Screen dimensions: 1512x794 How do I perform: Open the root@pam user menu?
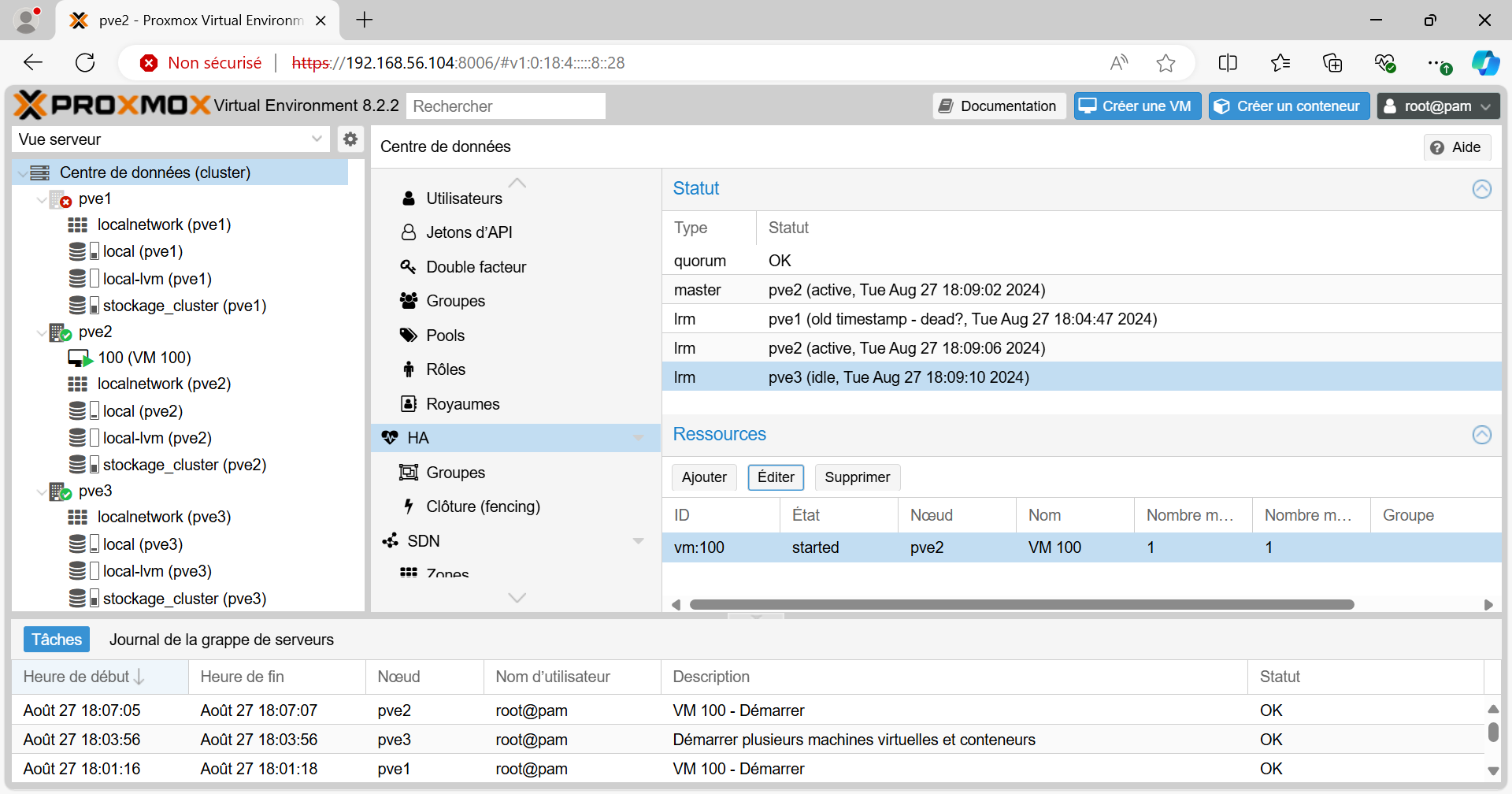tap(1438, 106)
